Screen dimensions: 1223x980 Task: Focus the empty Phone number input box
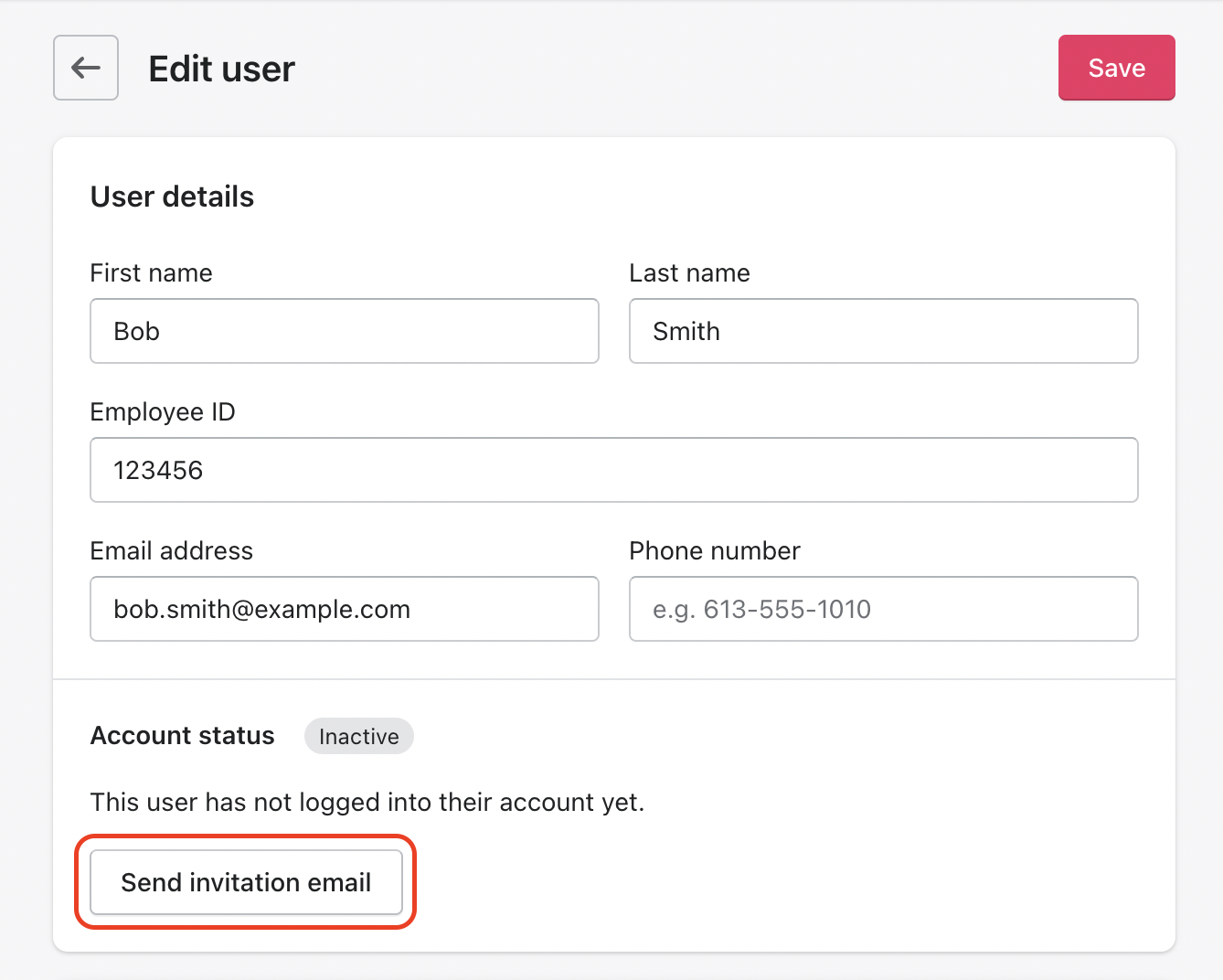tap(883, 609)
